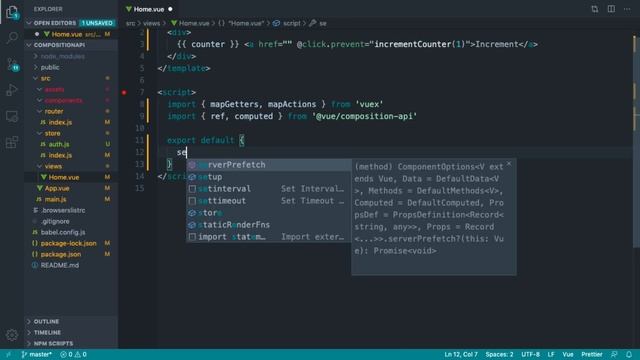Viewport: 640px width, 360px height.
Task: Open the Remote Explorer view
Action: point(12,116)
